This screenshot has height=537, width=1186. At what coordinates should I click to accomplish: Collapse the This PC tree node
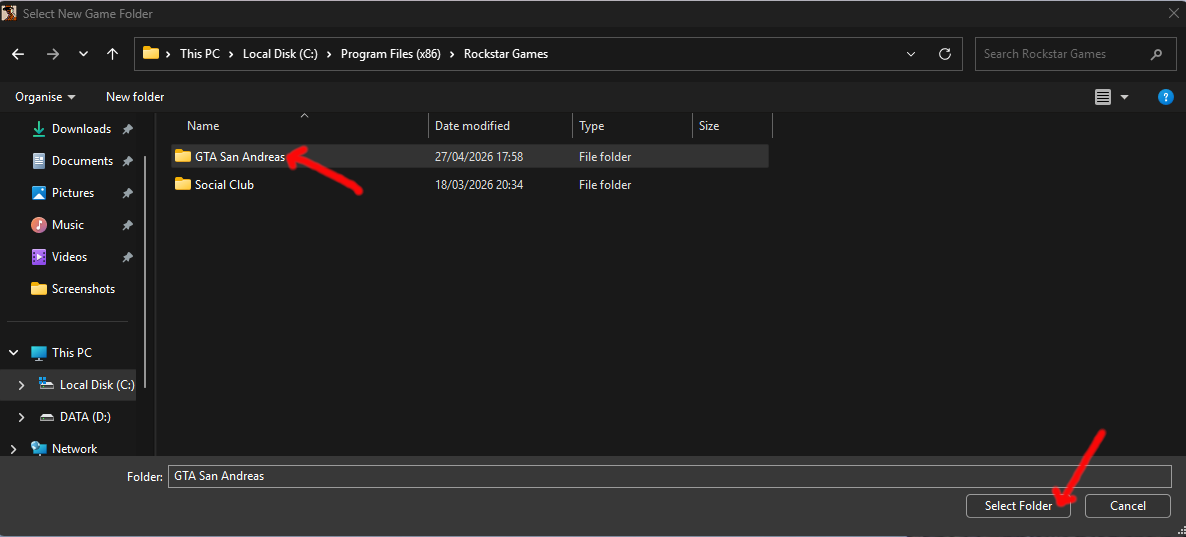pyautogui.click(x=14, y=352)
